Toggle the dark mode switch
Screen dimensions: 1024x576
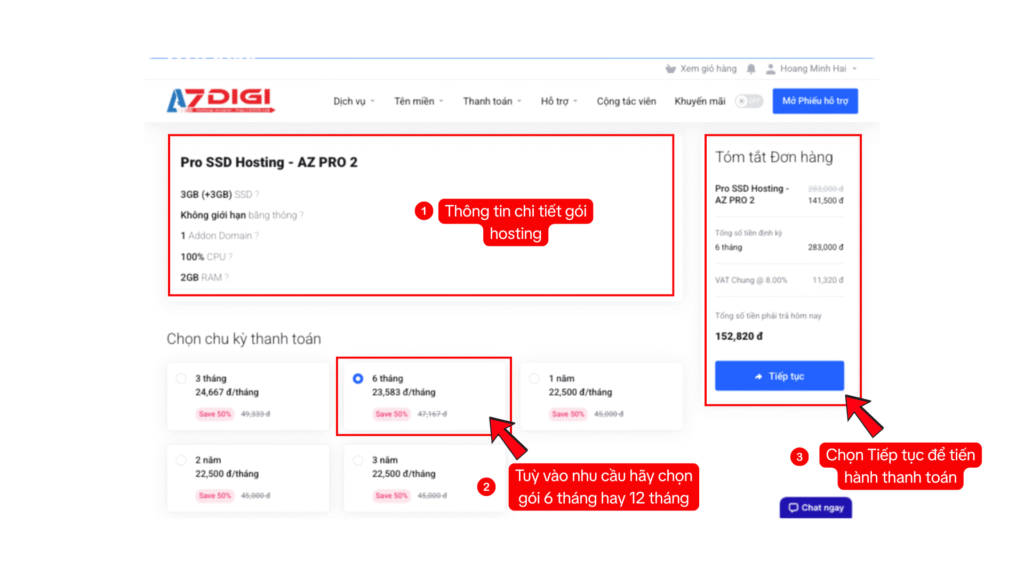[748, 101]
